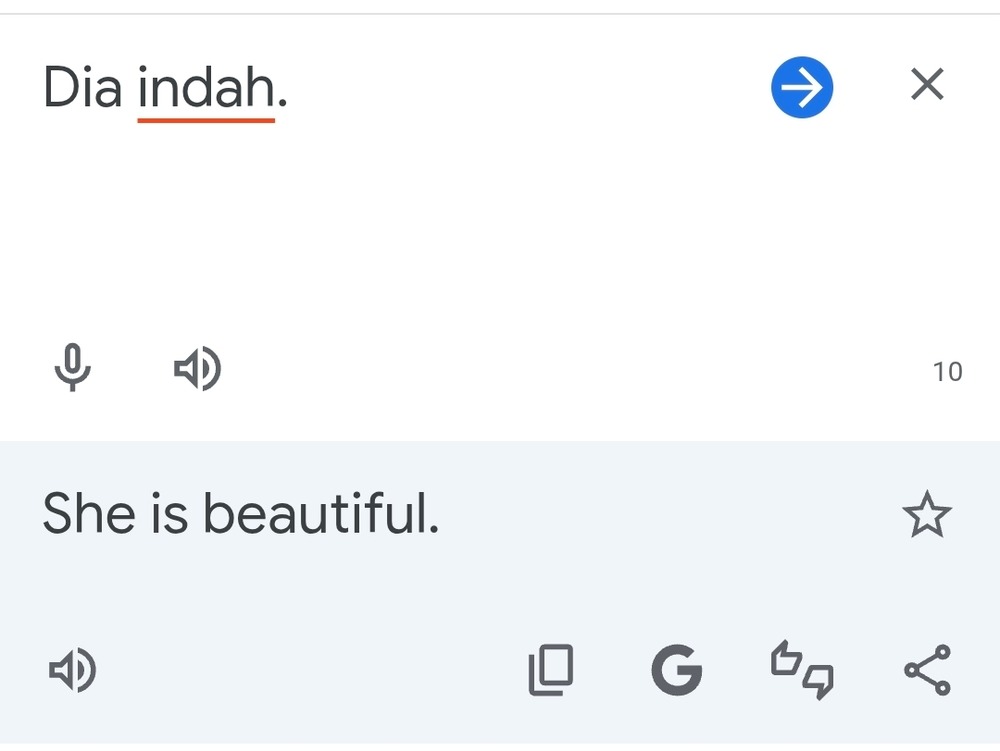The height and width of the screenshot is (751, 1000).
Task: Save the translation with the star icon
Action: [927, 515]
